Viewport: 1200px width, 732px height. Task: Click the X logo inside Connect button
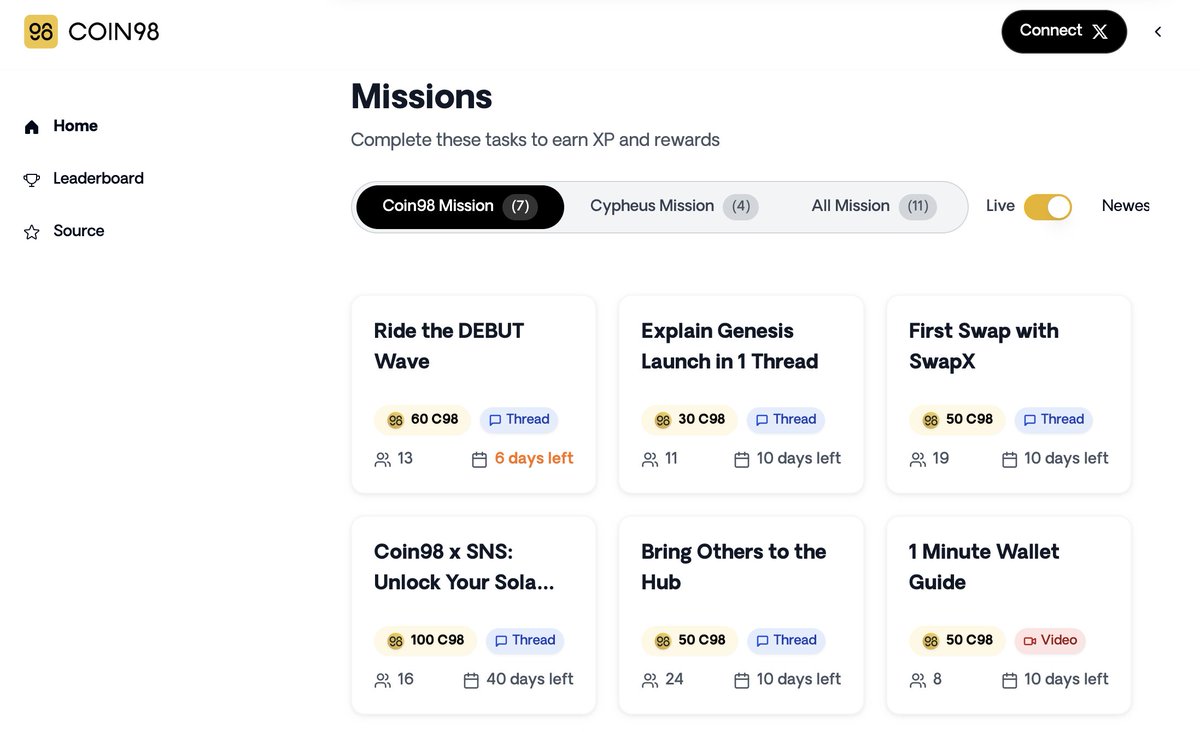pyautogui.click(x=1100, y=32)
